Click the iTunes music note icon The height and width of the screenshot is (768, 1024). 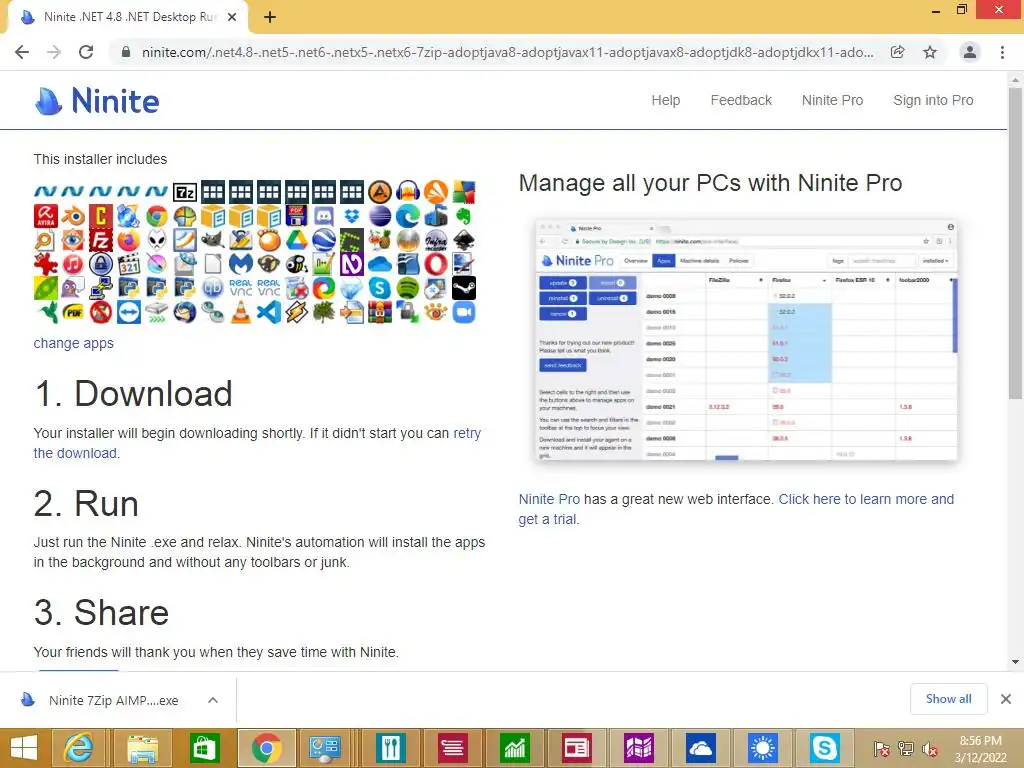click(x=73, y=264)
